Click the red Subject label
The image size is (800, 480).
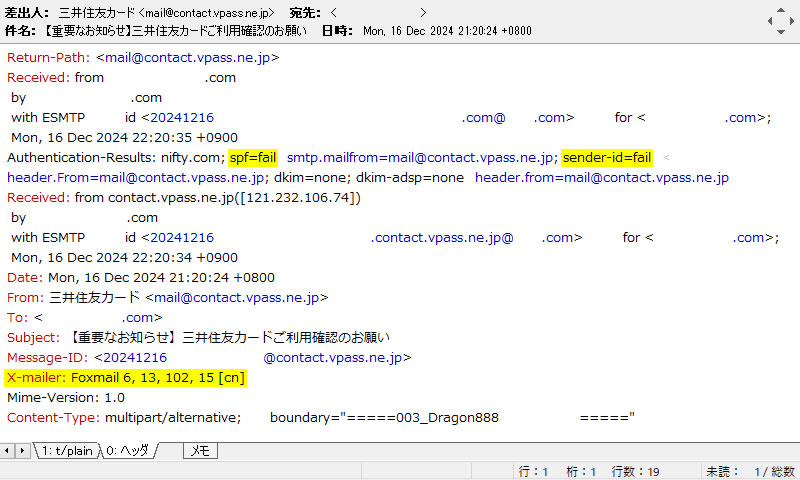33,338
